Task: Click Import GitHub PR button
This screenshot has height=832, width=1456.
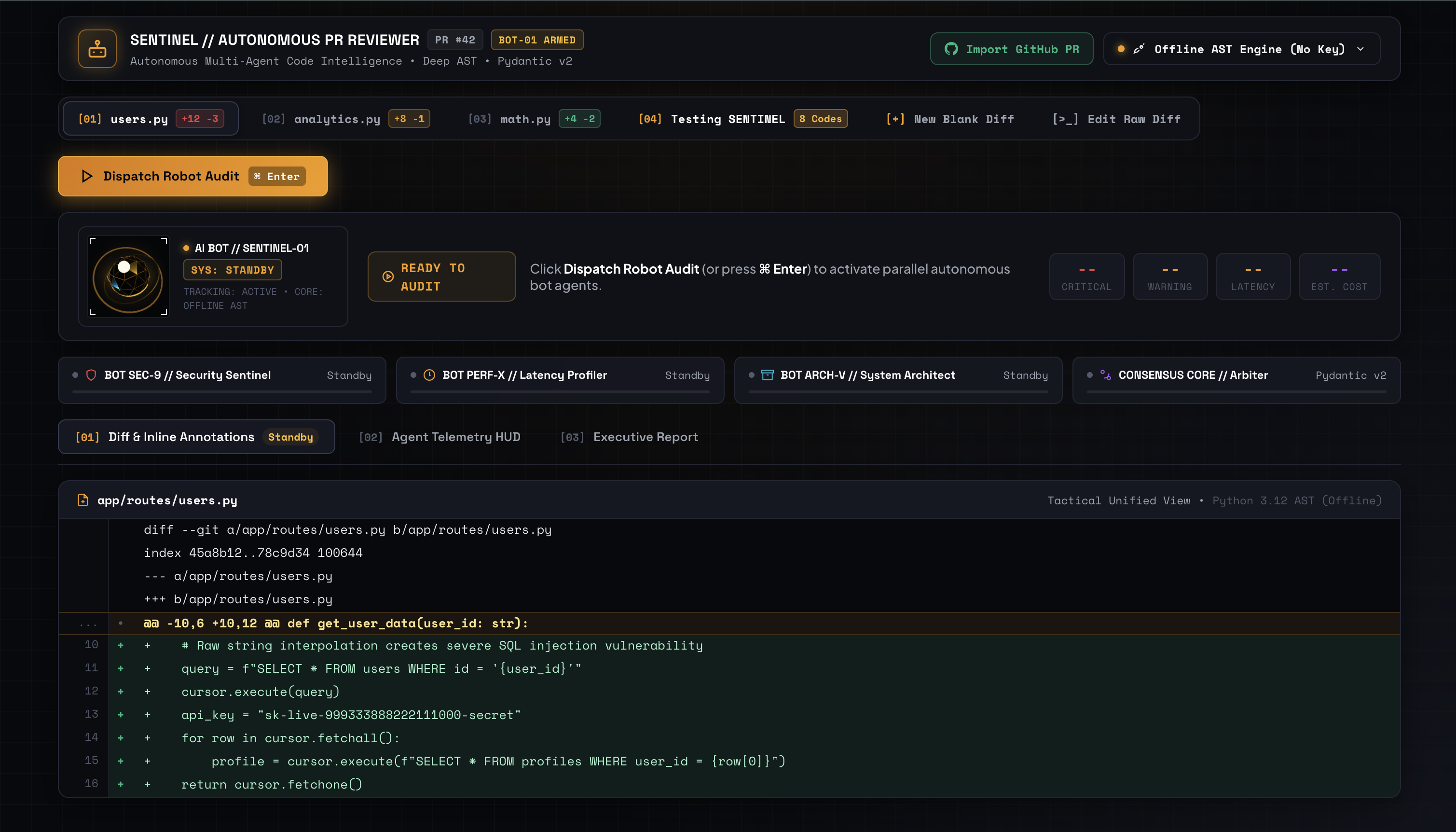Action: point(1012,49)
